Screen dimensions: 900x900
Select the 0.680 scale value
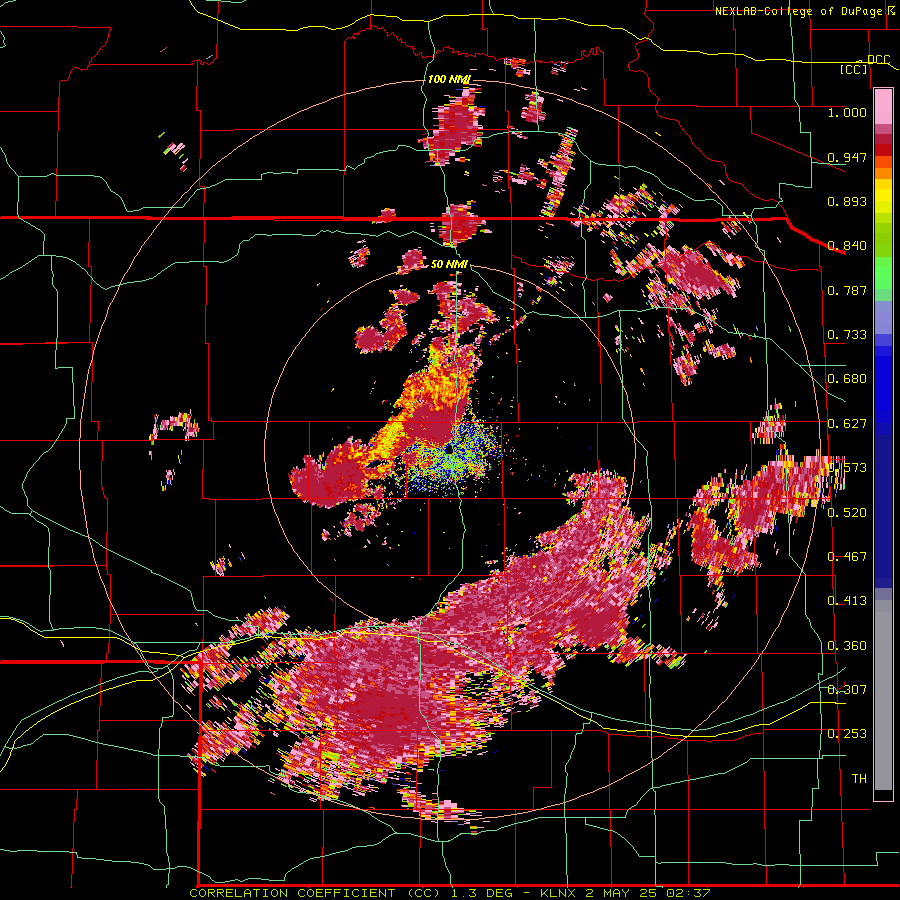[847, 379]
